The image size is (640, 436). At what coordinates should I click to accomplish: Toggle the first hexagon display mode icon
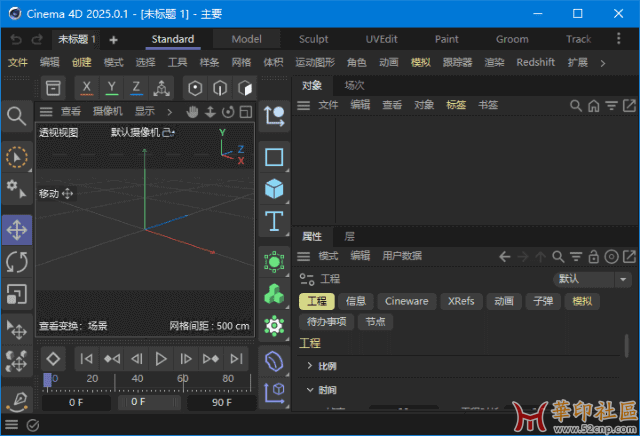tap(195, 88)
